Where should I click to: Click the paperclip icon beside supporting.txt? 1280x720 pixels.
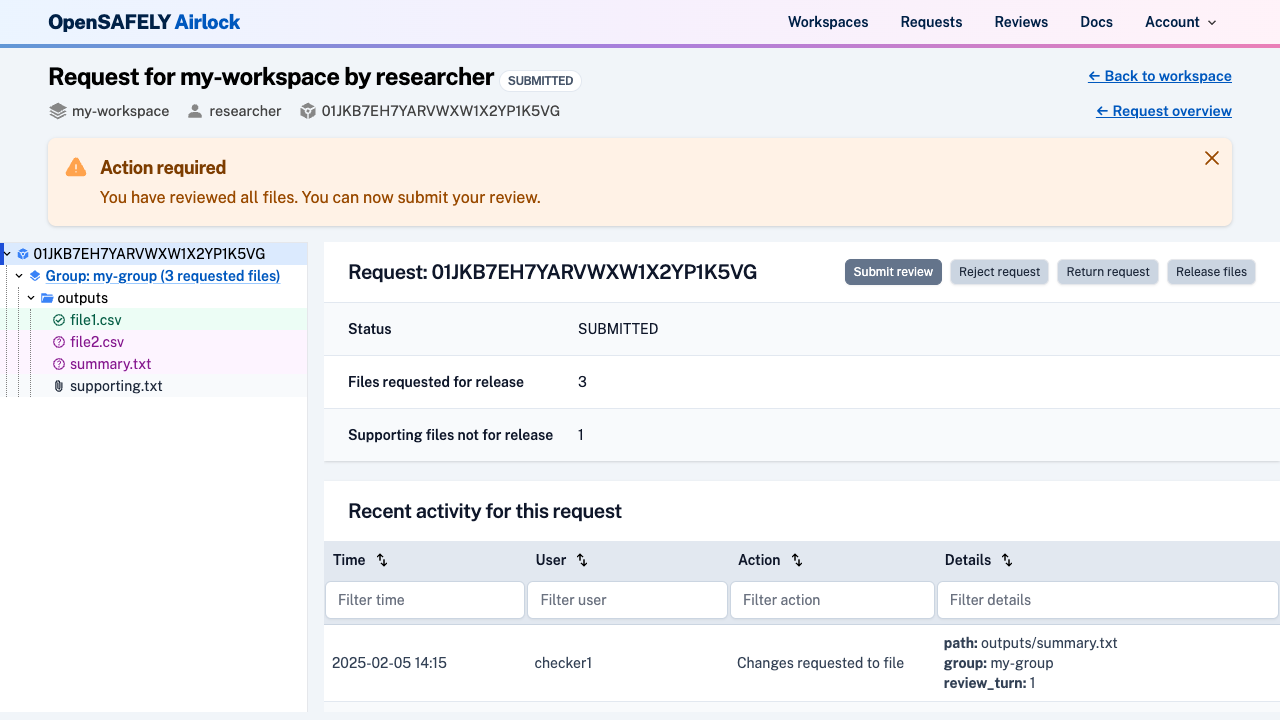59,386
